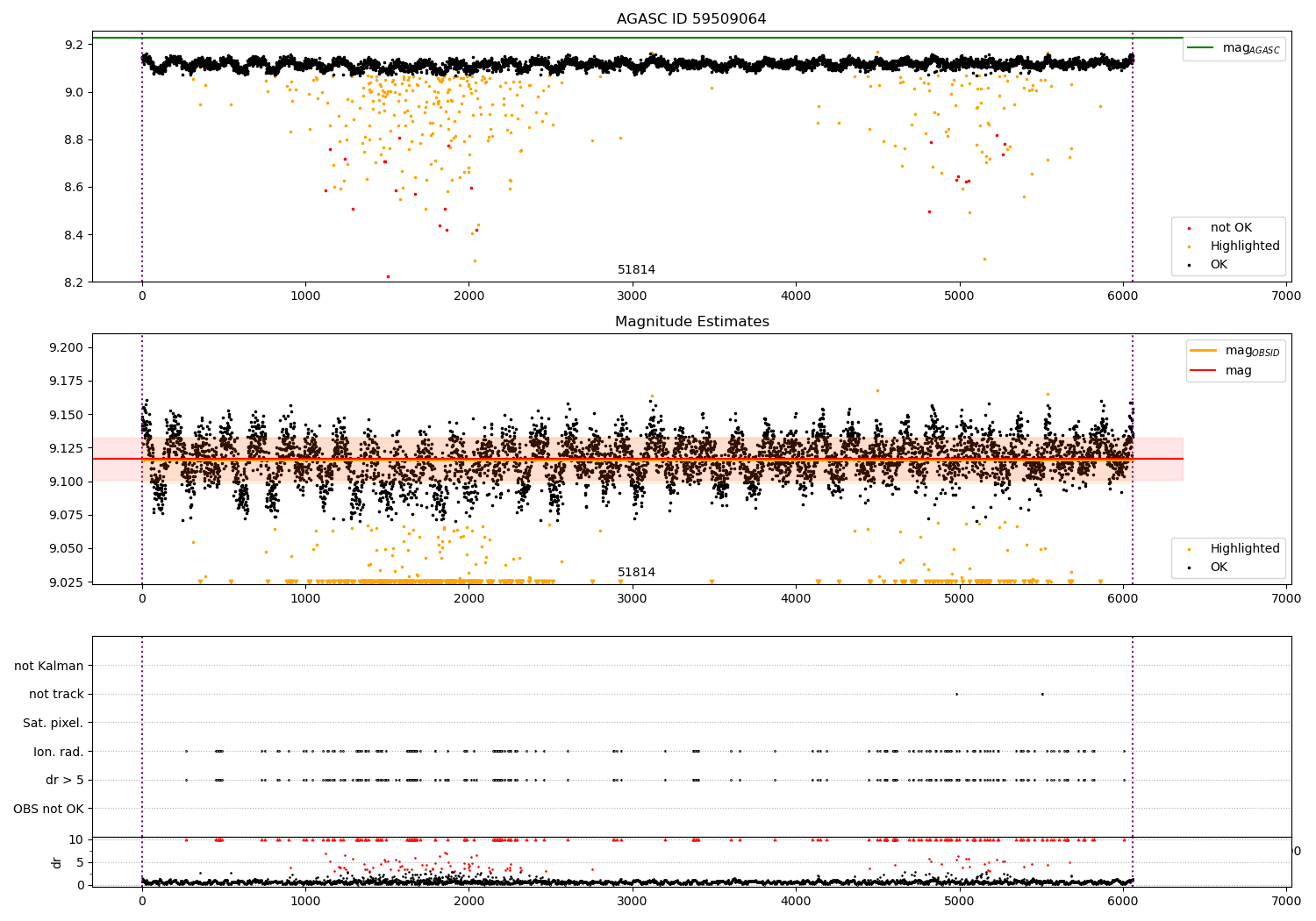
Task: Click the 51814 label in the middle plot
Action: [x=636, y=573]
